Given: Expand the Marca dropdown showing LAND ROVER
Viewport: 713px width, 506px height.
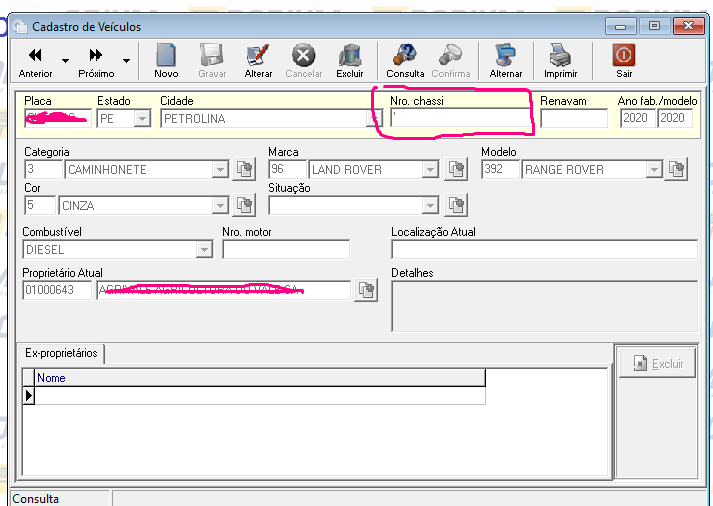Looking at the screenshot, I should click(x=430, y=170).
